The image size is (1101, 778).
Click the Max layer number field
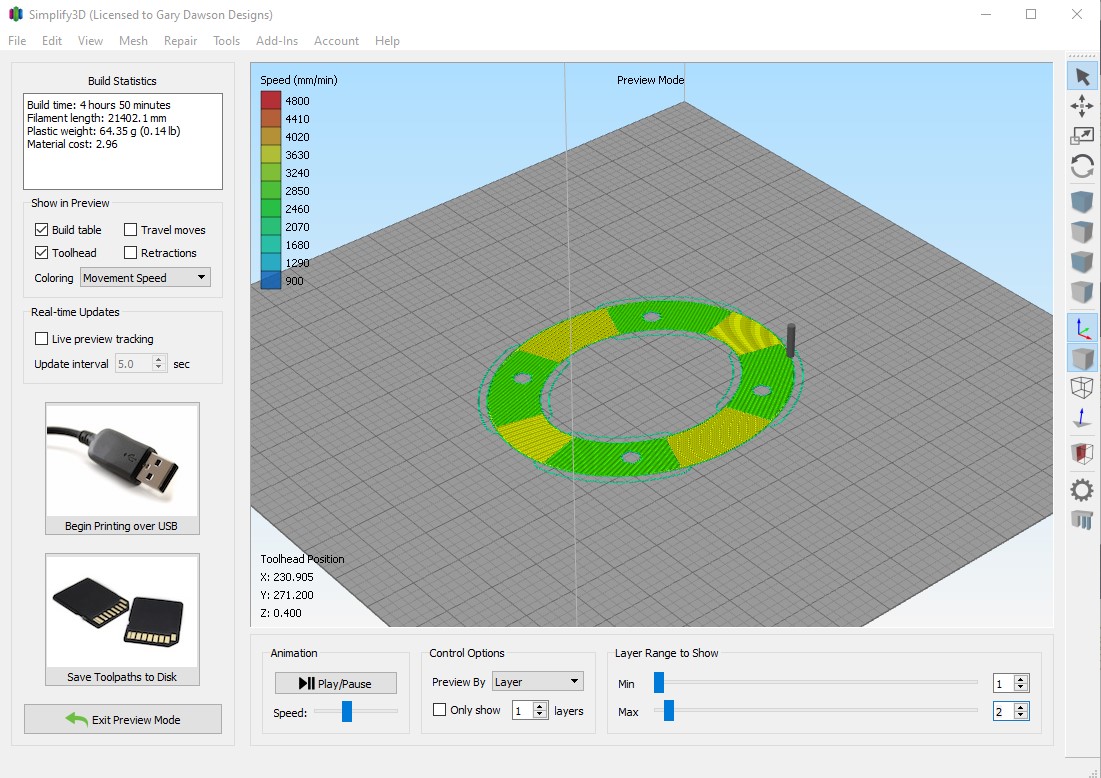pyautogui.click(x=1004, y=711)
